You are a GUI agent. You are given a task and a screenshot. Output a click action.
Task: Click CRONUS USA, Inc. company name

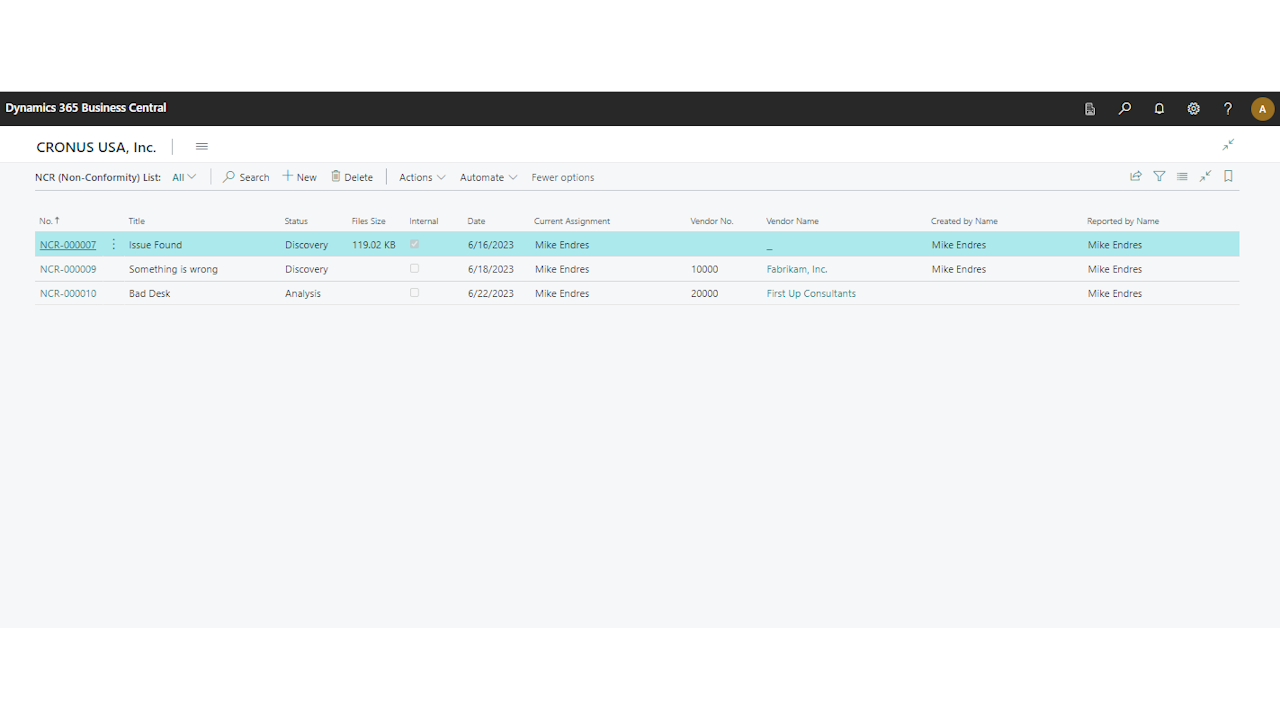[96, 147]
